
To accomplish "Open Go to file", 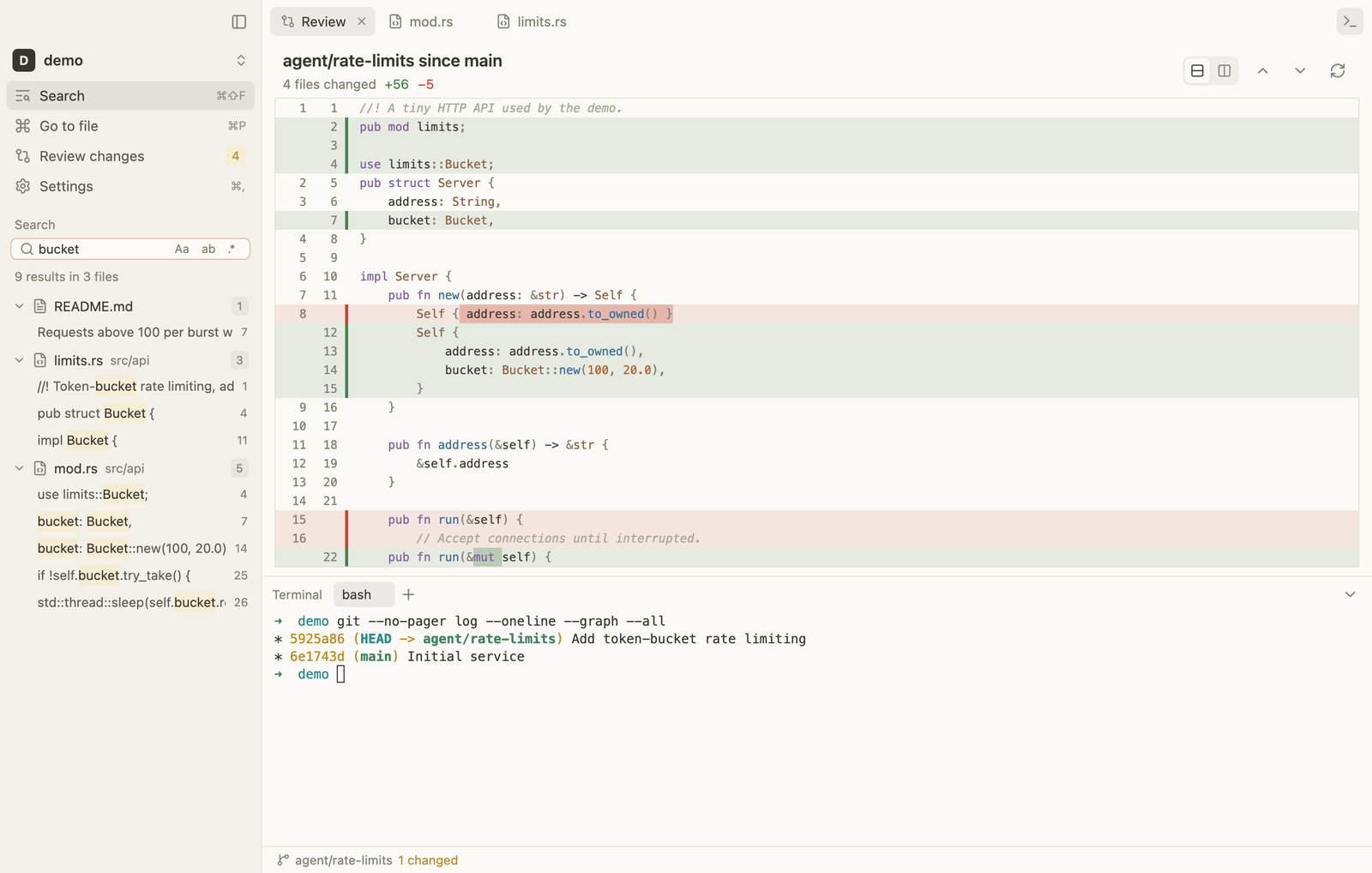I will pos(130,126).
